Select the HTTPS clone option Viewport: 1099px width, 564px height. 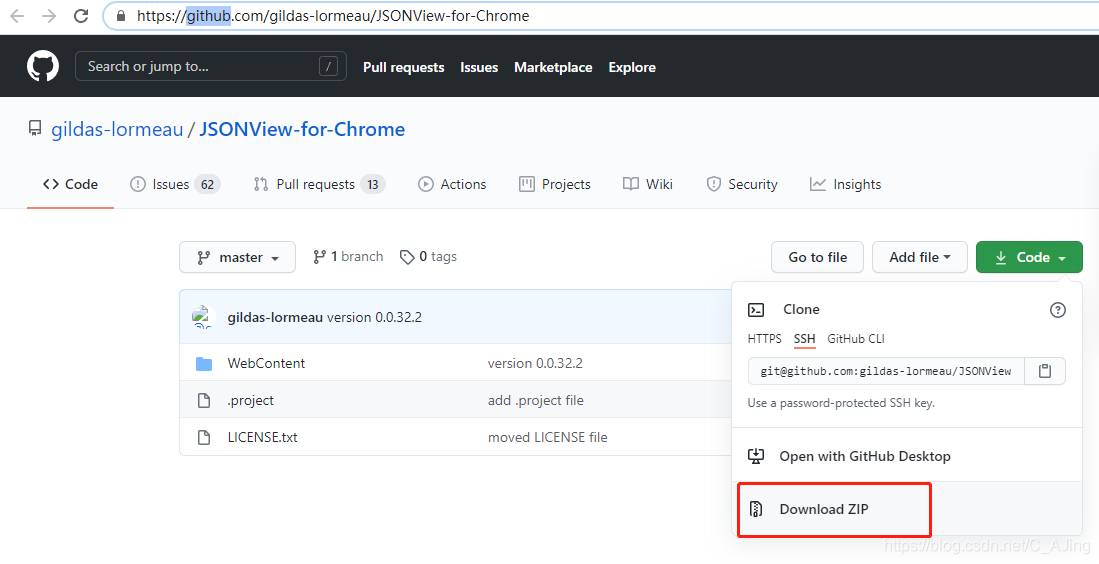click(765, 339)
